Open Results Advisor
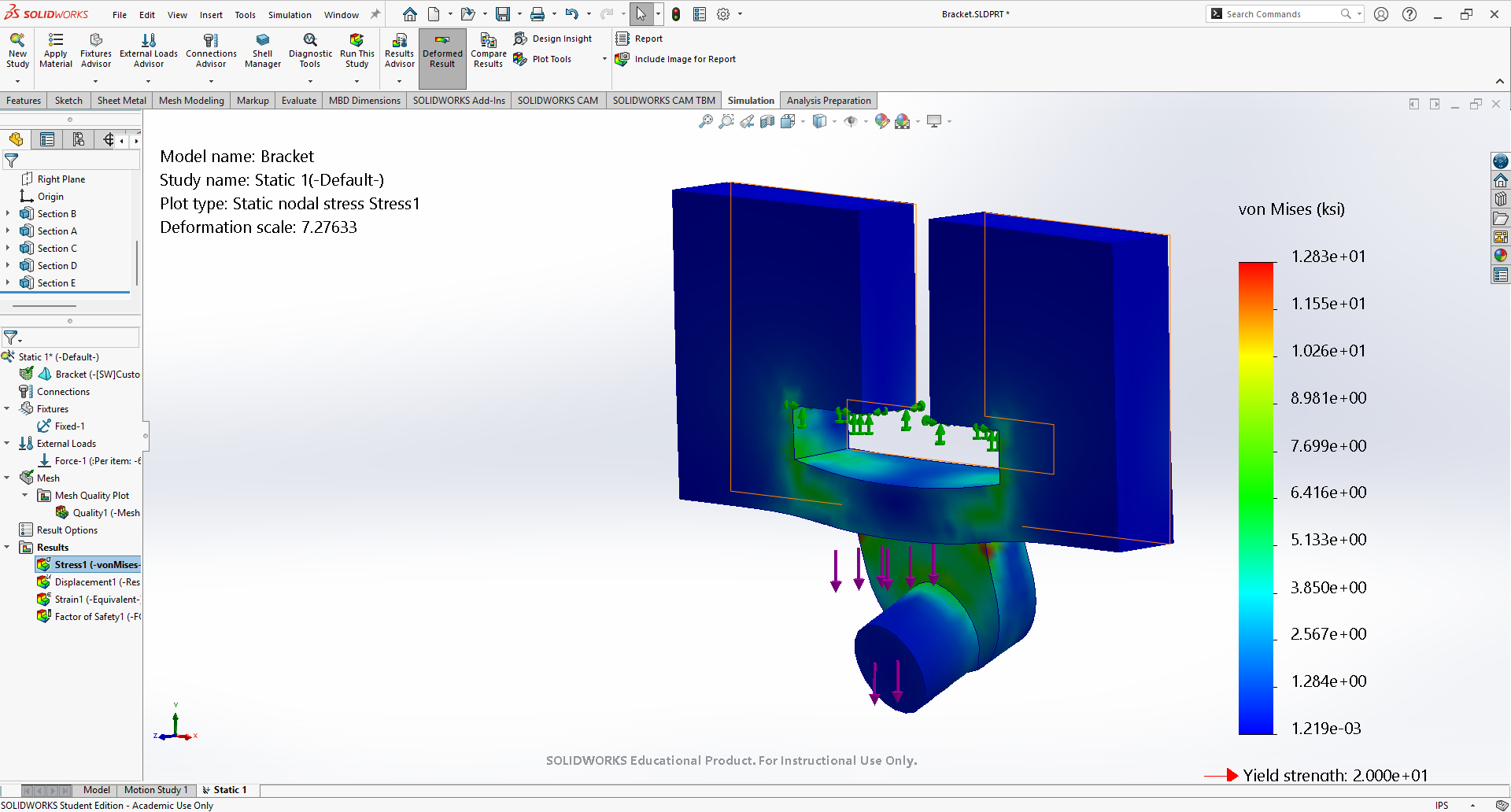Viewport: 1511px width, 812px height. 399,50
